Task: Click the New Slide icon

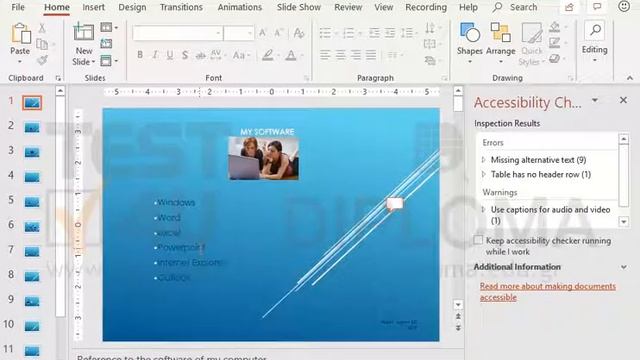Action: [84, 33]
